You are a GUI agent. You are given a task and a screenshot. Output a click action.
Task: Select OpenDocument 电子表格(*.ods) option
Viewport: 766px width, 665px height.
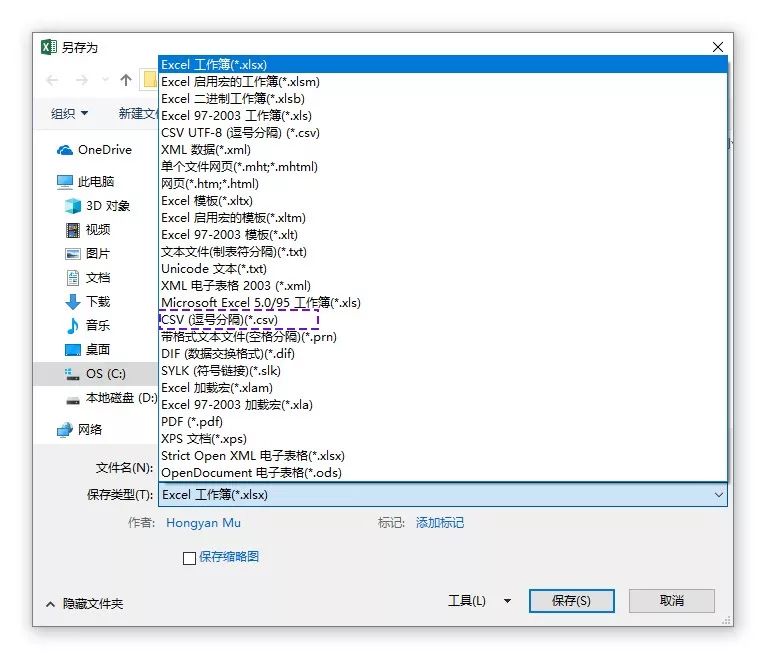tap(443, 472)
